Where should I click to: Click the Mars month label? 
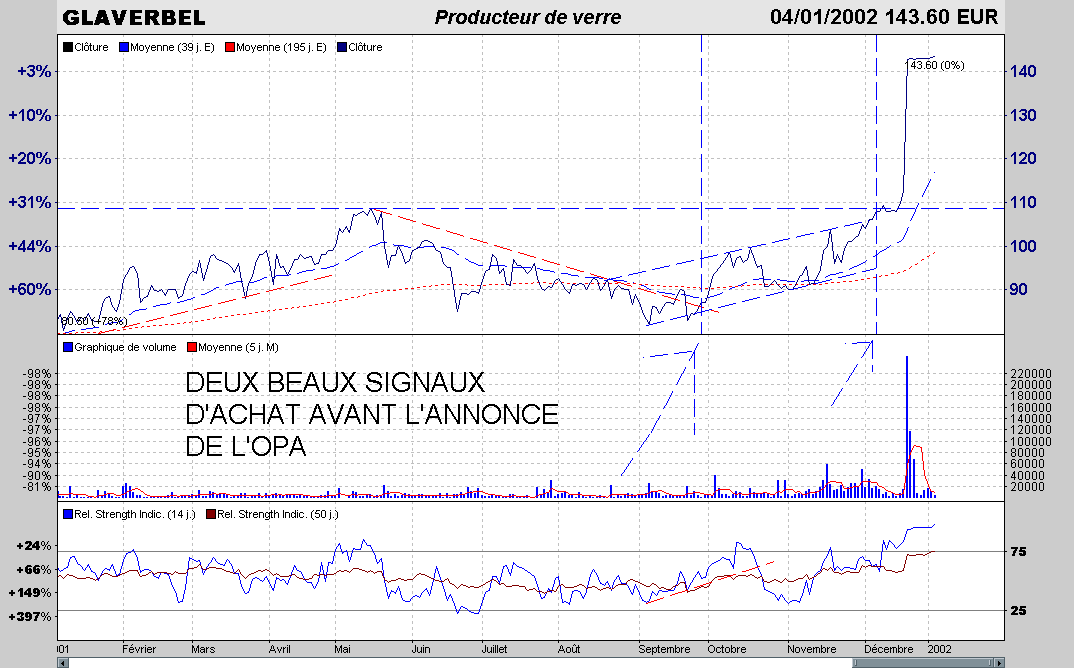pos(203,649)
